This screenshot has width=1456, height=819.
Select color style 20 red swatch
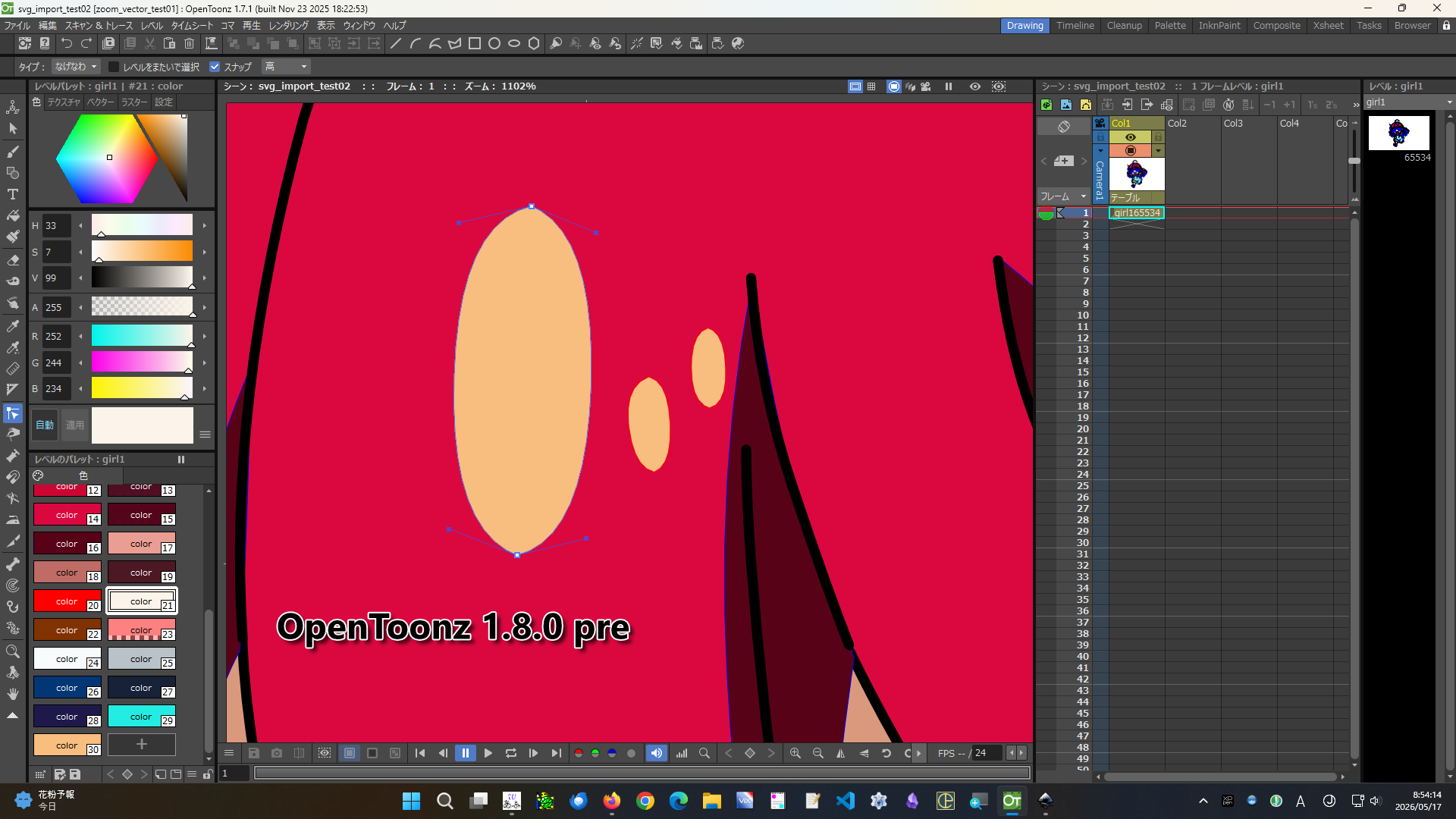pos(67,601)
